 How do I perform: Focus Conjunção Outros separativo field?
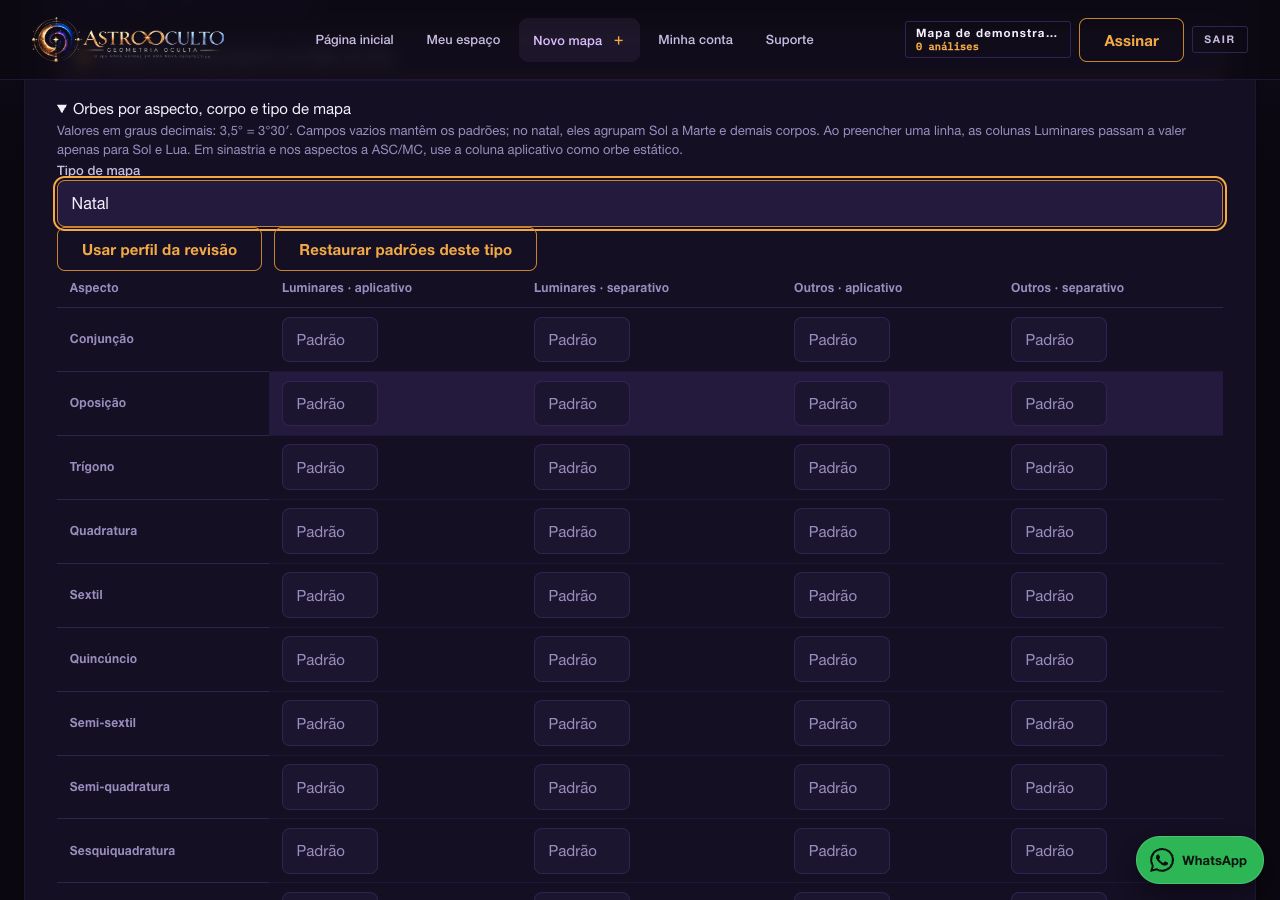[x=1059, y=340]
